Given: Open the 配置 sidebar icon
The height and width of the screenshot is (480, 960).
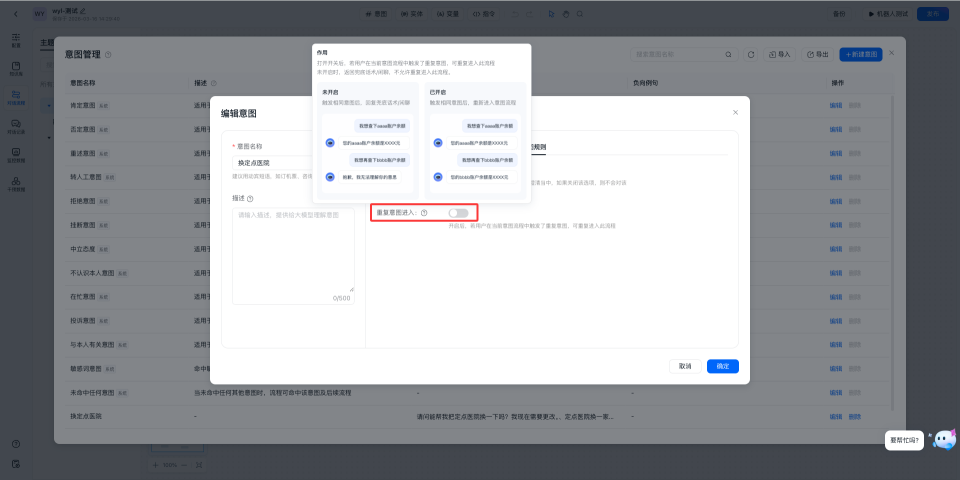Looking at the screenshot, I should [x=16, y=41].
